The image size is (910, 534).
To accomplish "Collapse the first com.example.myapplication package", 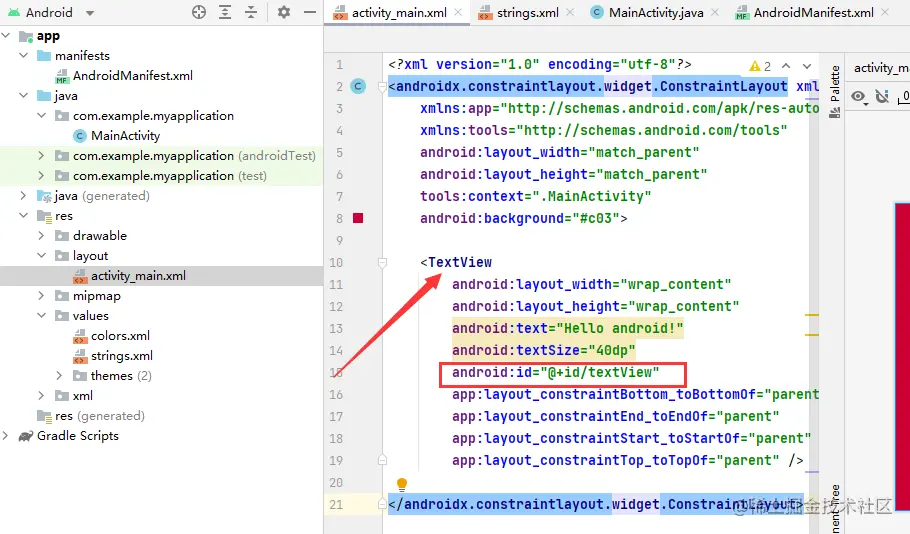I will 41,116.
